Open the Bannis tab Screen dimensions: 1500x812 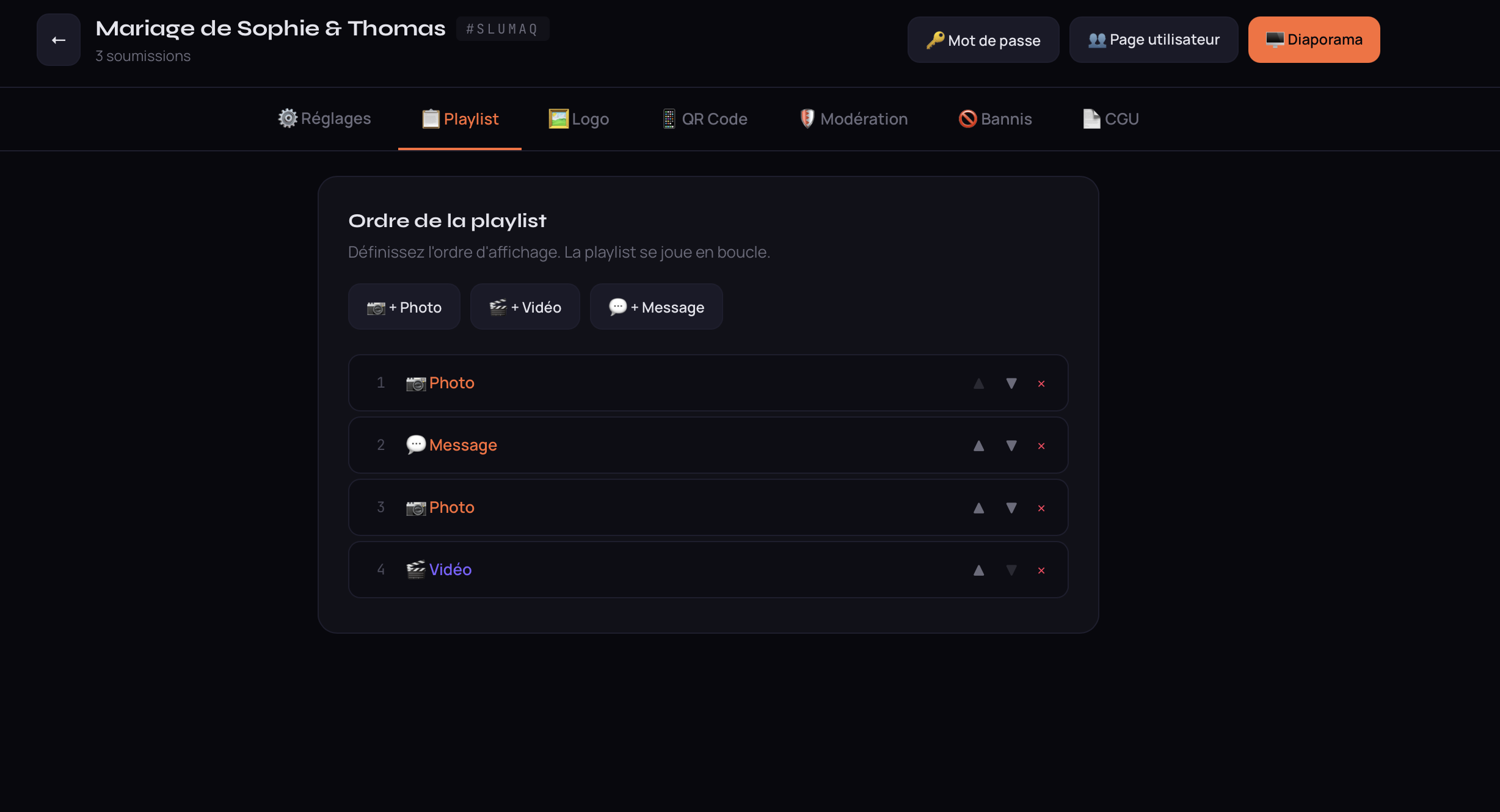[x=995, y=118]
